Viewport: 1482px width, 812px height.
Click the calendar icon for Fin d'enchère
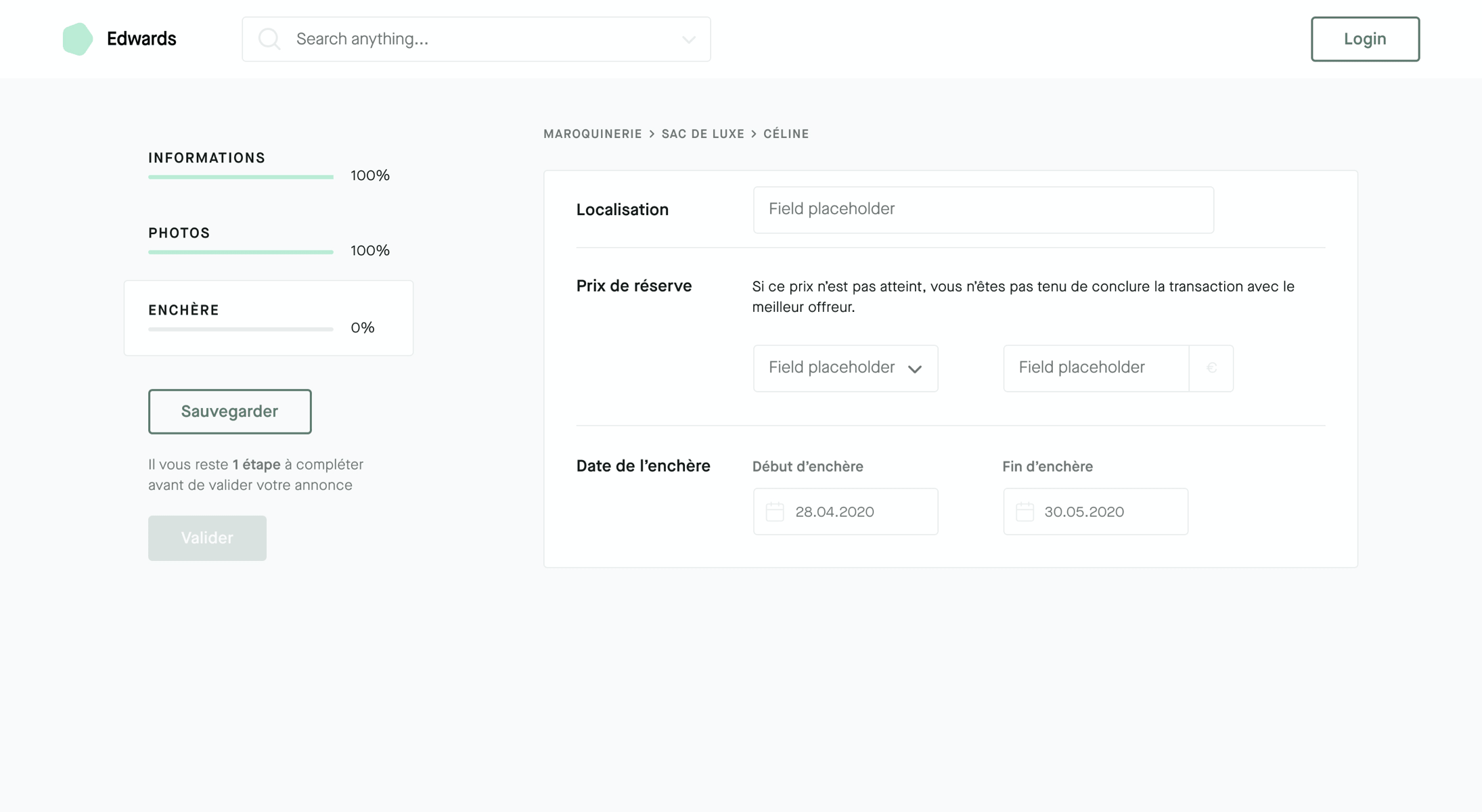click(x=1025, y=512)
